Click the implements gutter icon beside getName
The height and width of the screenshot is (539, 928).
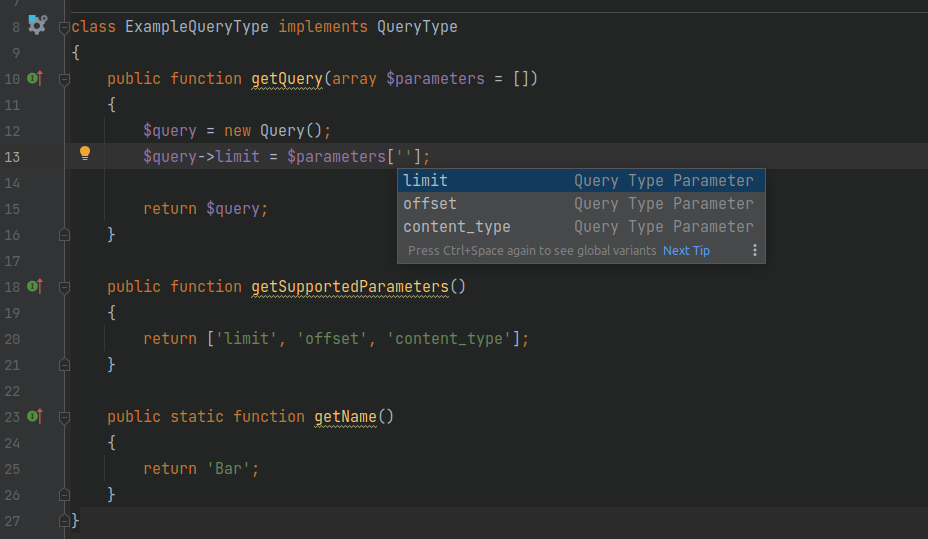(x=35, y=416)
